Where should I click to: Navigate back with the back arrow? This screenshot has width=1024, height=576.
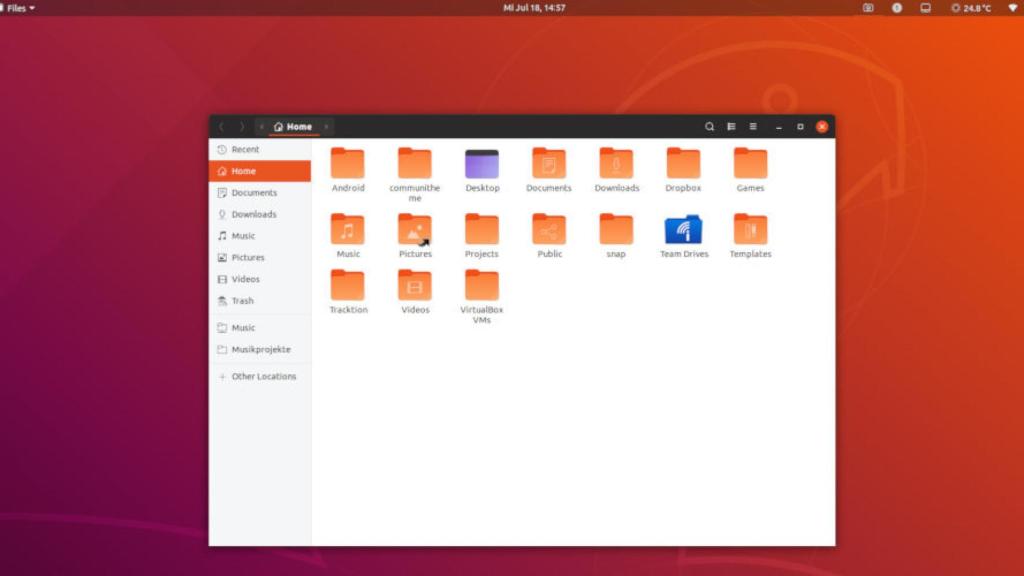pos(221,127)
